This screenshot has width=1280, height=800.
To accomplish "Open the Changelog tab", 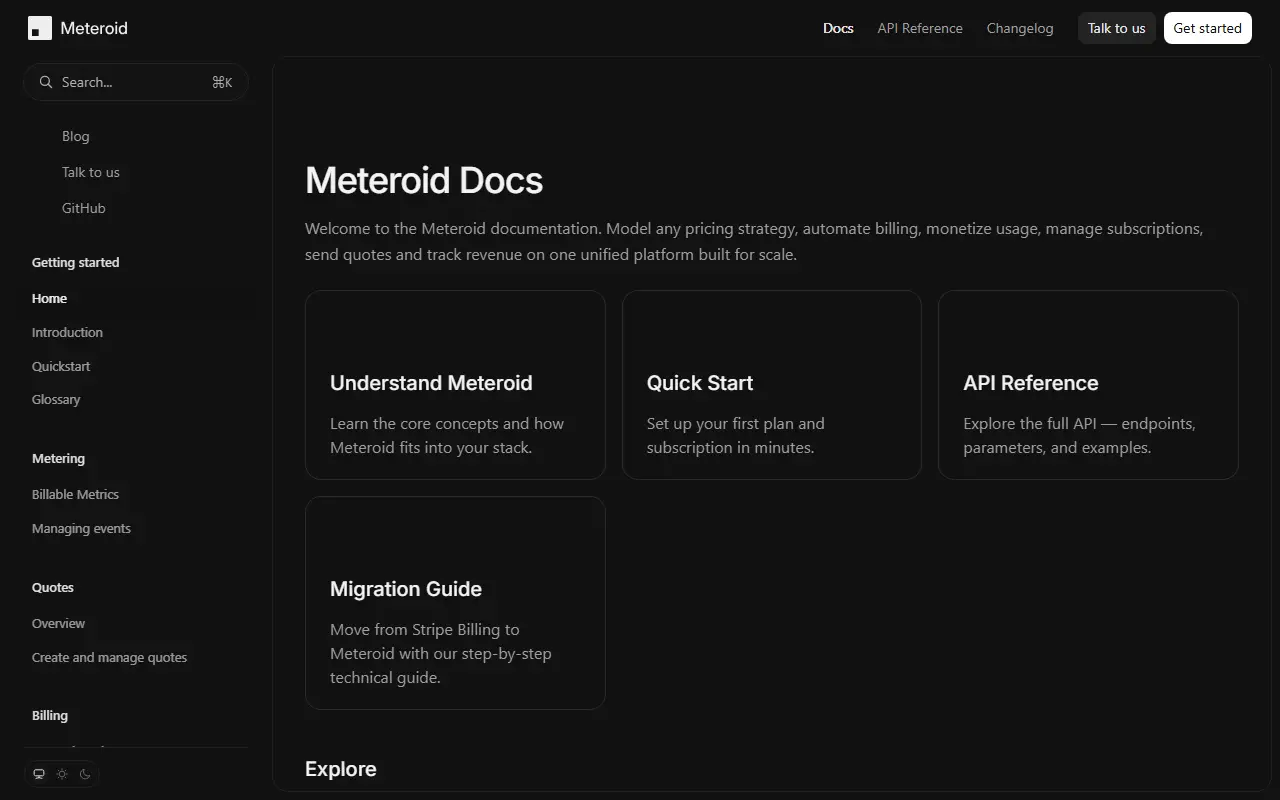I will click(x=1020, y=28).
